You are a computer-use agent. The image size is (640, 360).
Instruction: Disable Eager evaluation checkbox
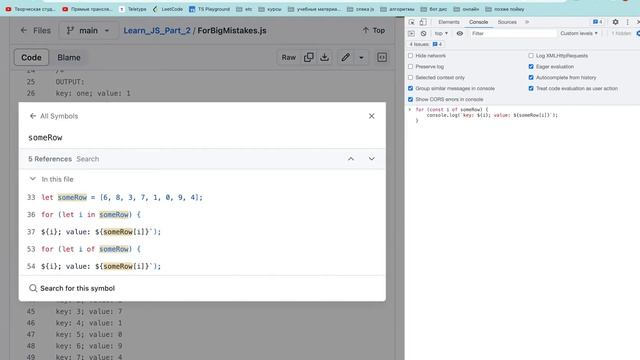pos(531,67)
